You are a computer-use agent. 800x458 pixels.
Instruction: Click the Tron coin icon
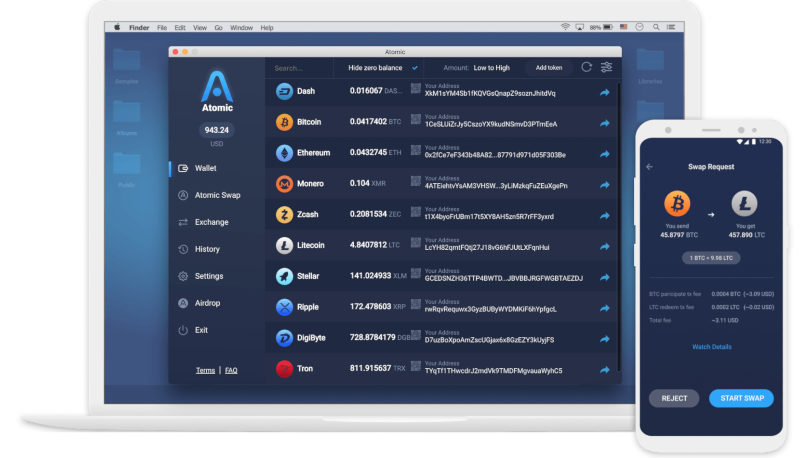[x=284, y=369]
